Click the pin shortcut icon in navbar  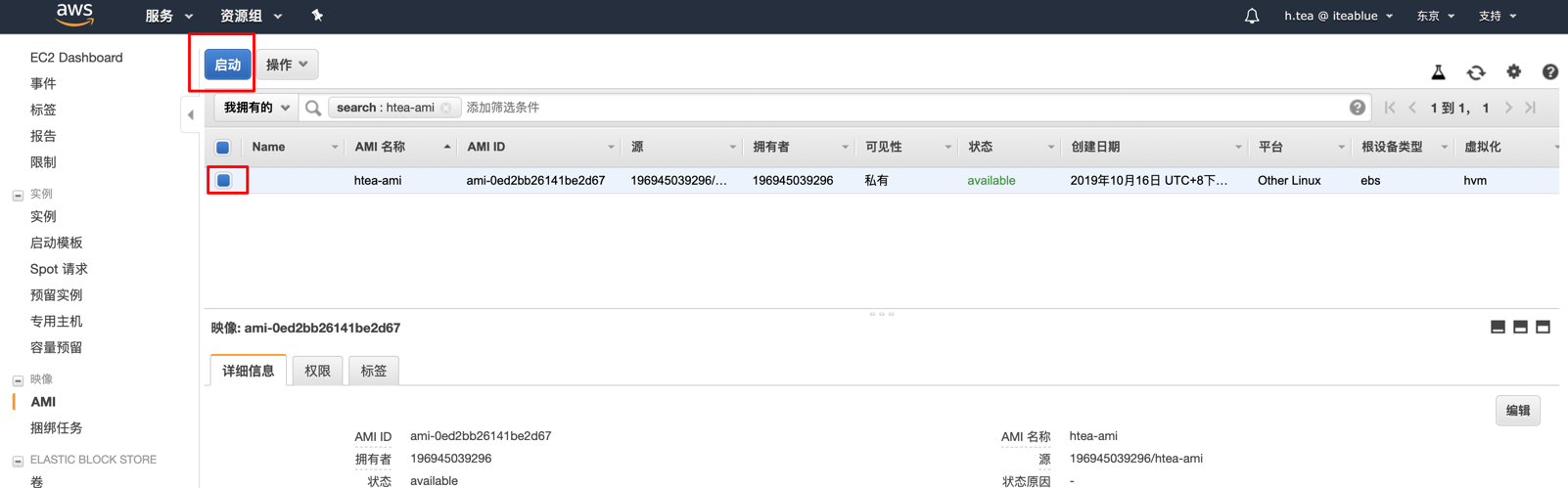317,16
